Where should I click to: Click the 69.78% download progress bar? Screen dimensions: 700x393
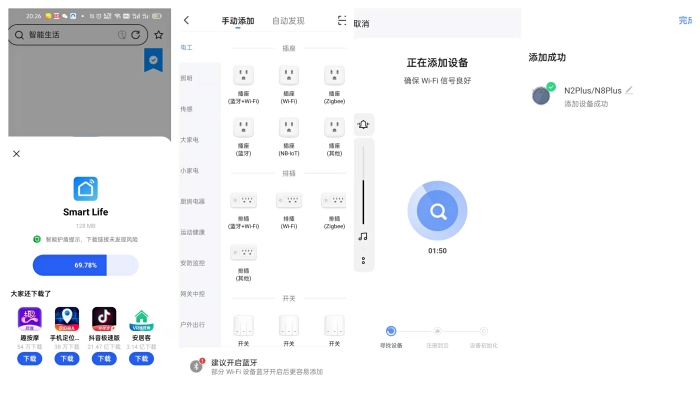click(x=85, y=265)
